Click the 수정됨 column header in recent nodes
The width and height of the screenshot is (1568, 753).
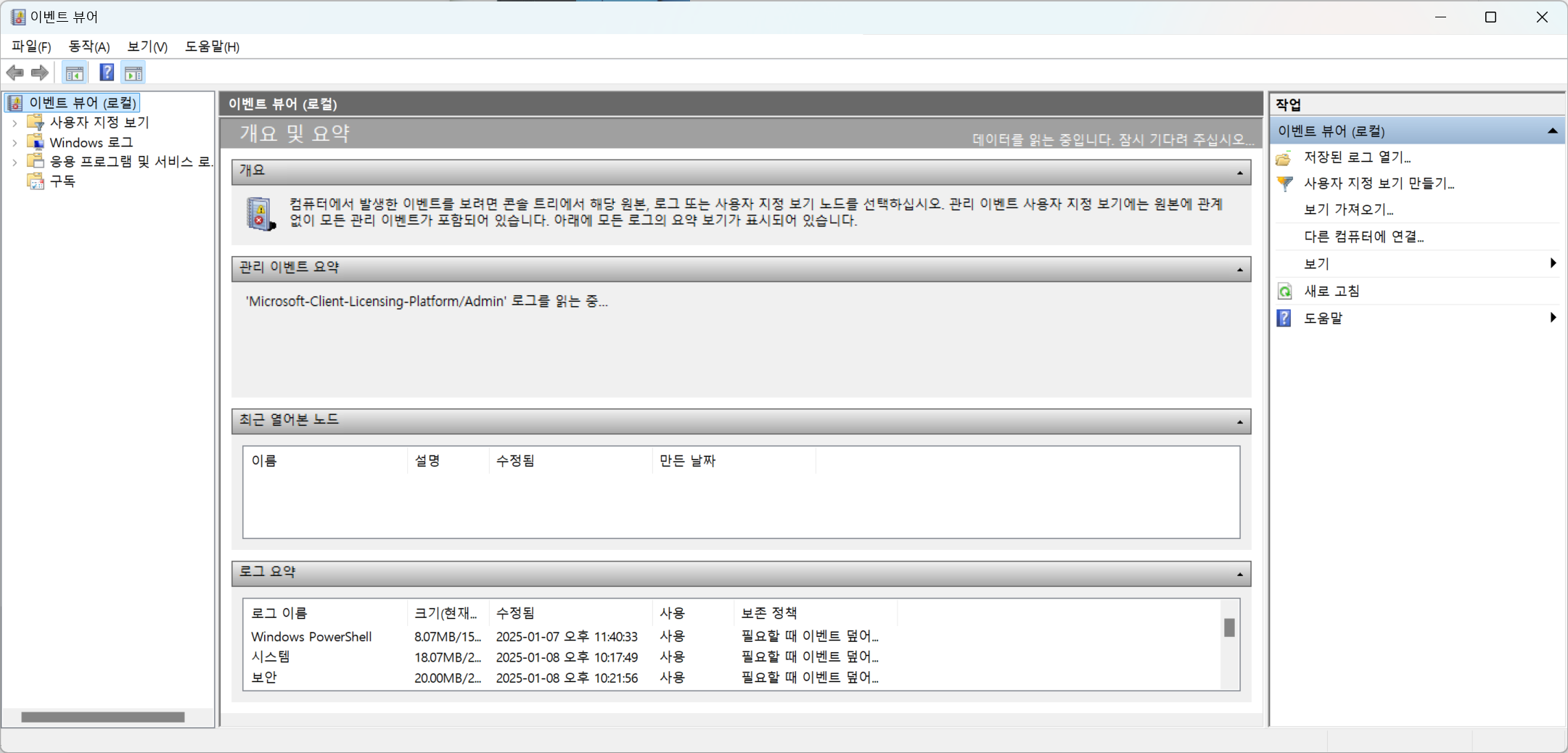coord(571,461)
